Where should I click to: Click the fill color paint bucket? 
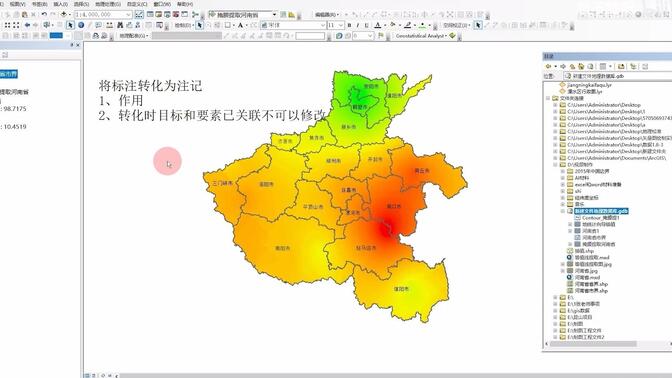pyautogui.click(x=393, y=25)
